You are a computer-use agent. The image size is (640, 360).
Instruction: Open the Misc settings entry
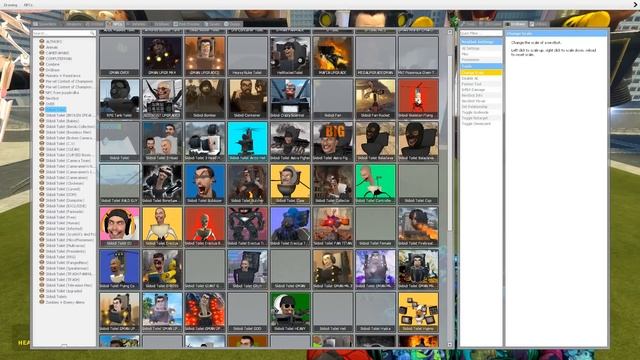pyautogui.click(x=481, y=54)
